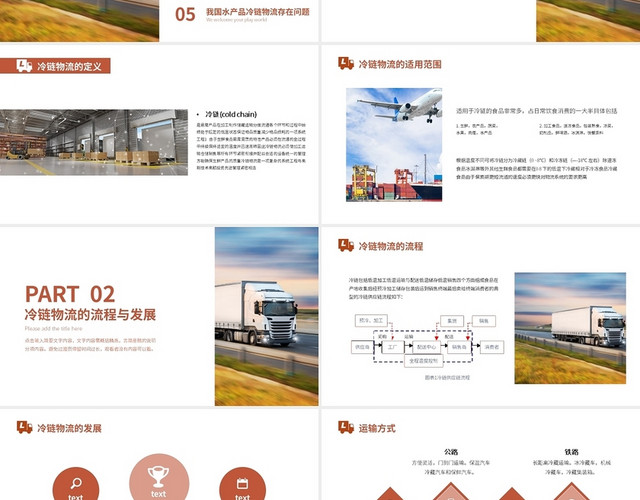Select the airplane and port photo

[x=394, y=144]
